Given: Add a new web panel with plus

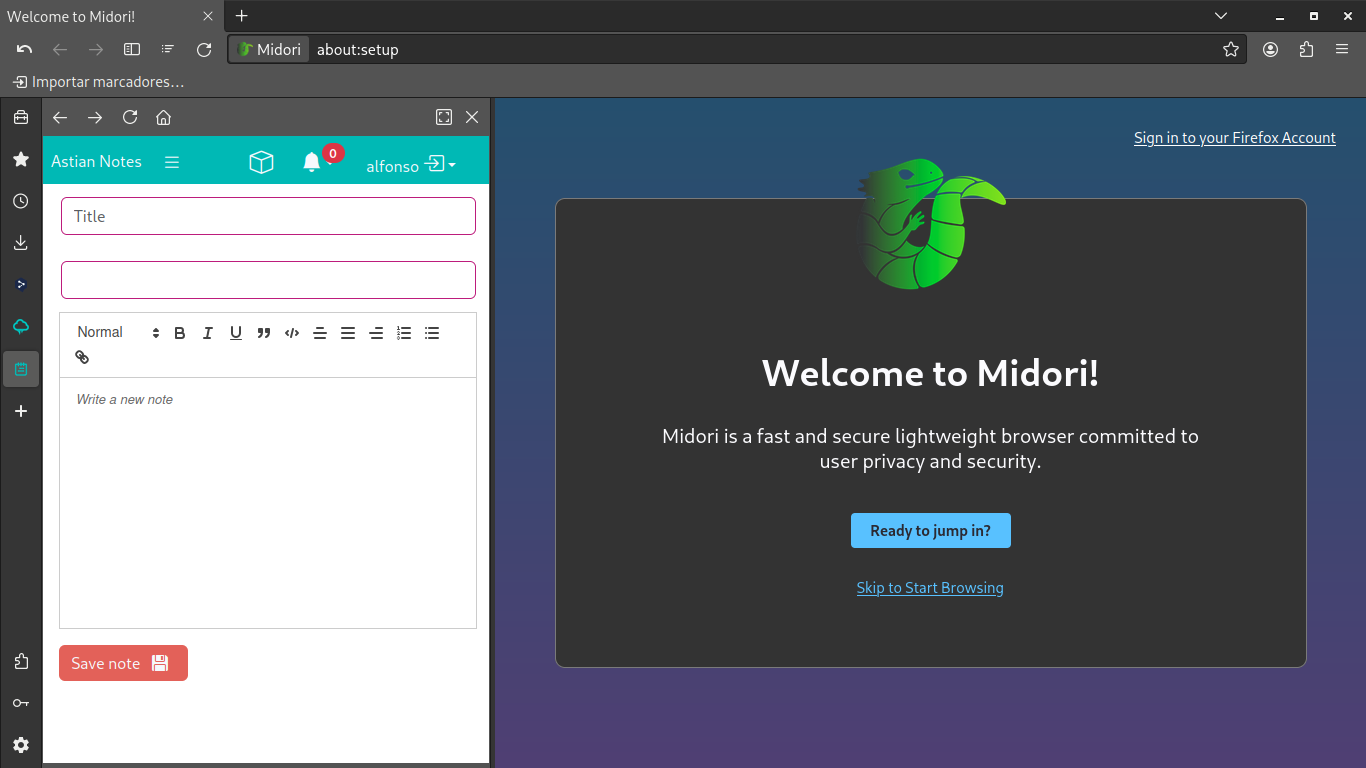Looking at the screenshot, I should [x=21, y=411].
